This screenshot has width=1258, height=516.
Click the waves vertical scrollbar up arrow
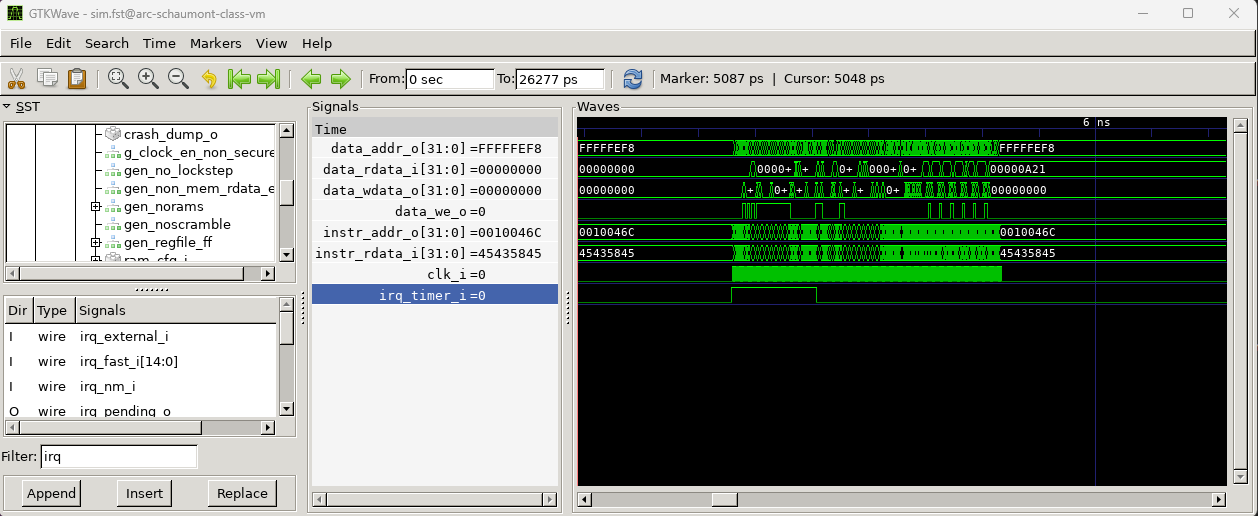(1241, 126)
